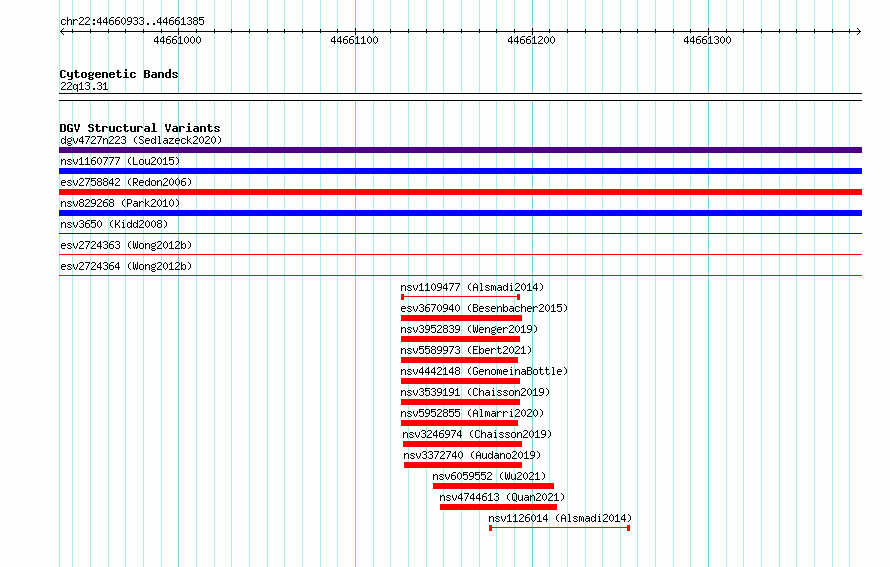Open nsv5952855 (Almarri2020) label

(472, 413)
